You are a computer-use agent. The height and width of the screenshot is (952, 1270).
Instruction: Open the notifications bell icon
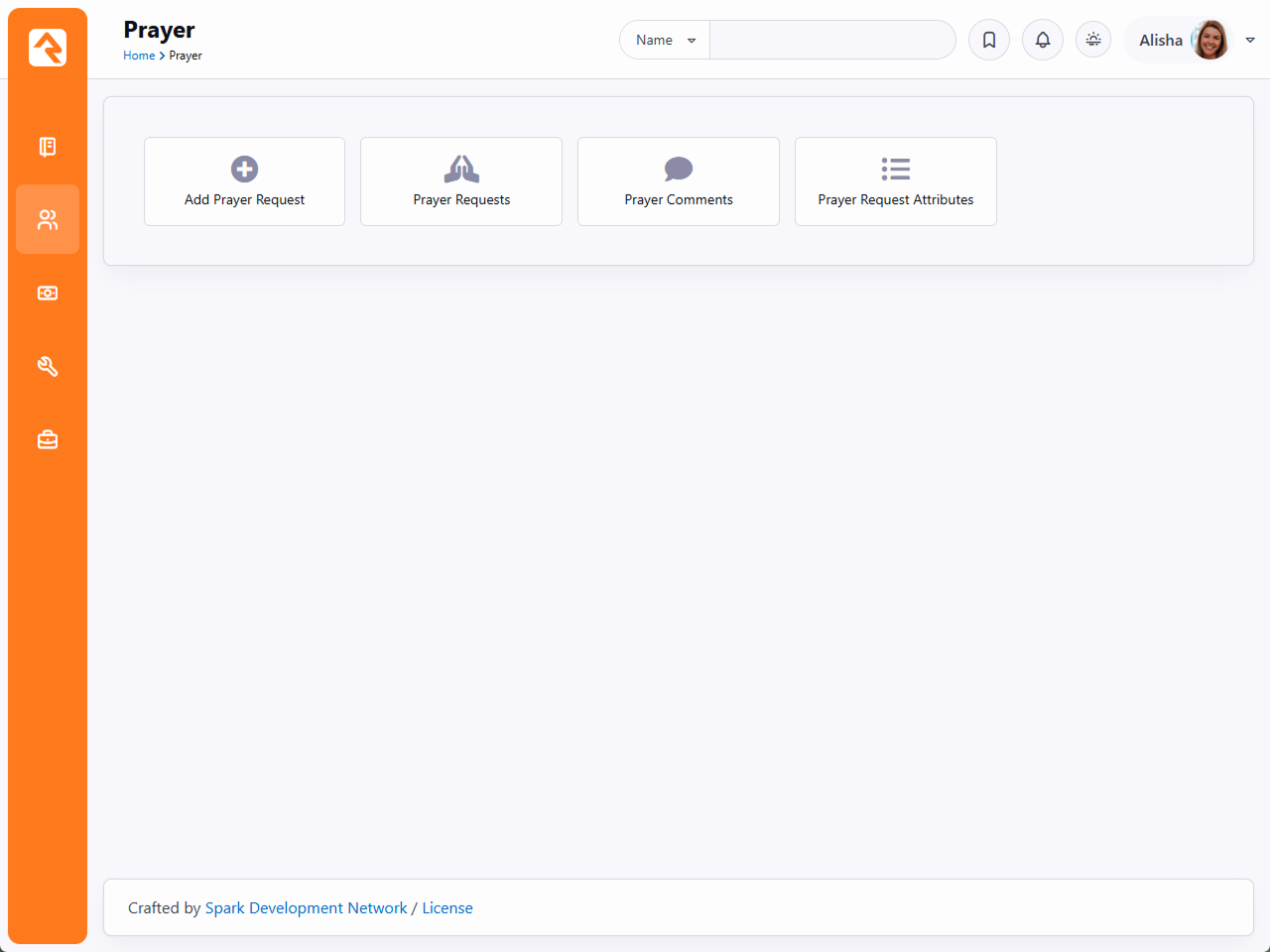(1043, 40)
